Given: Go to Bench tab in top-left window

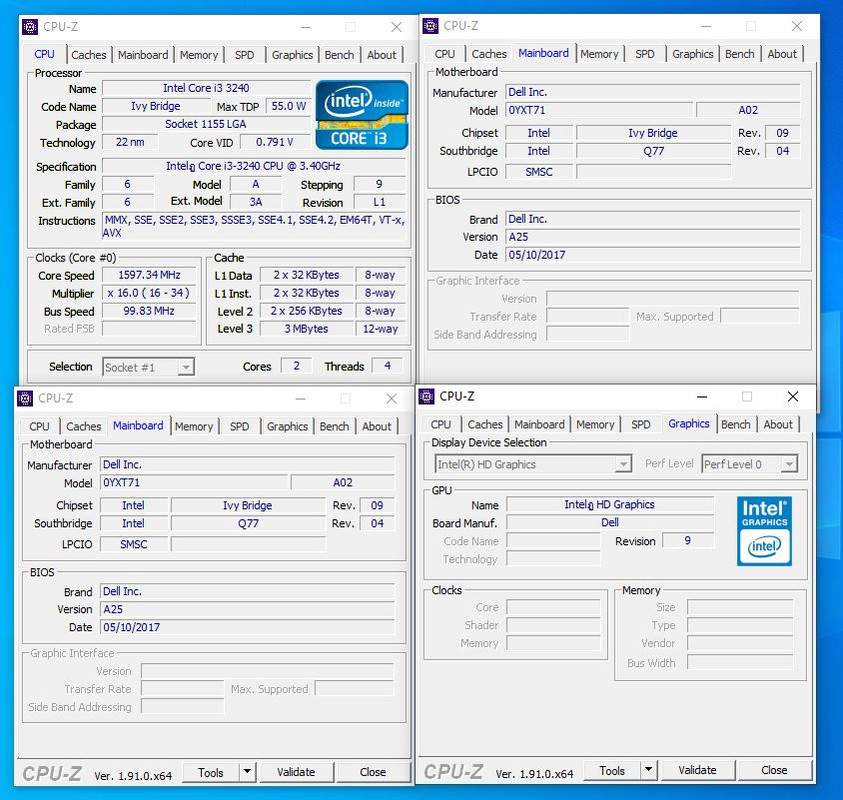Looking at the screenshot, I should pos(339,55).
